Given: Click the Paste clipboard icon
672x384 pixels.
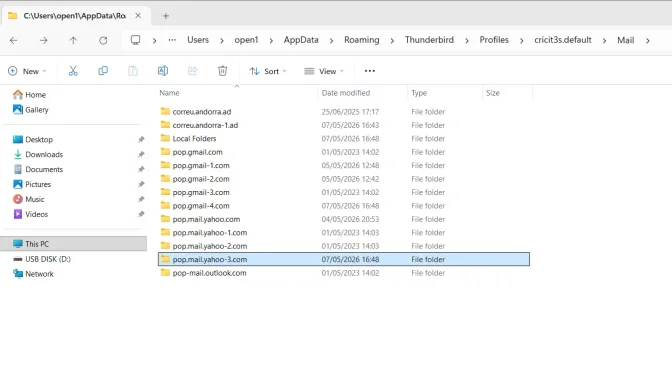Looking at the screenshot, I should (133, 71).
